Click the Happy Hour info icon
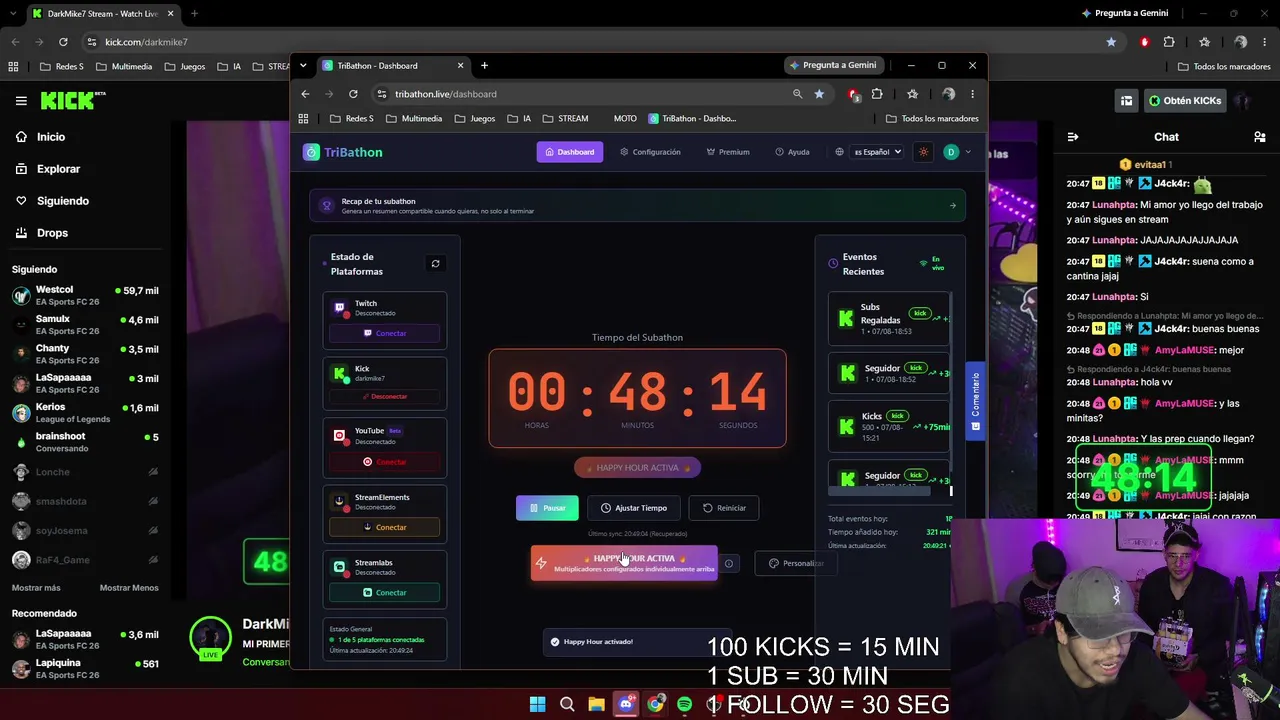This screenshot has width=1280, height=720. [729, 564]
